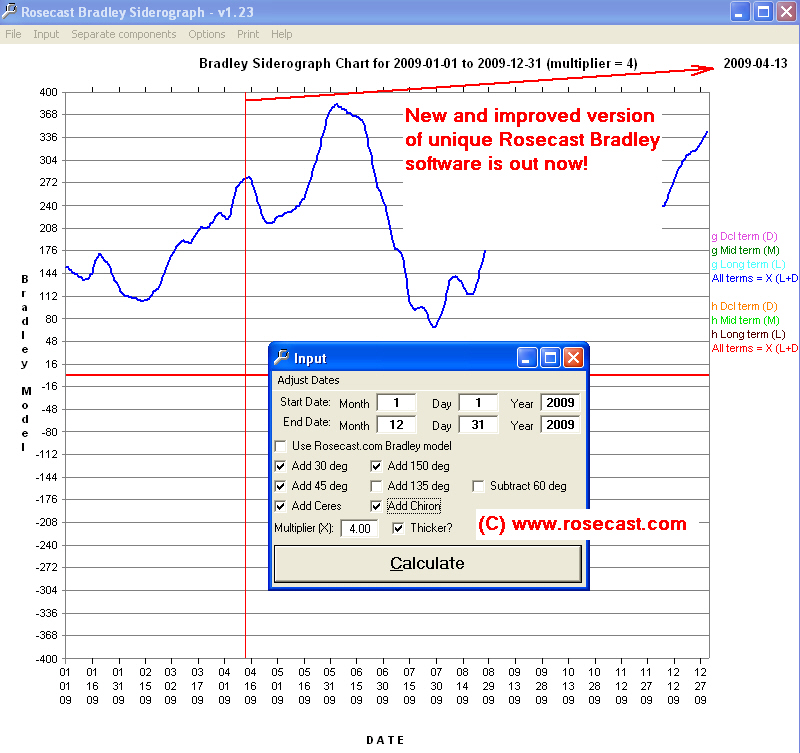Click the chart title text
Image resolution: width=800 pixels, height=753 pixels.
point(418,63)
